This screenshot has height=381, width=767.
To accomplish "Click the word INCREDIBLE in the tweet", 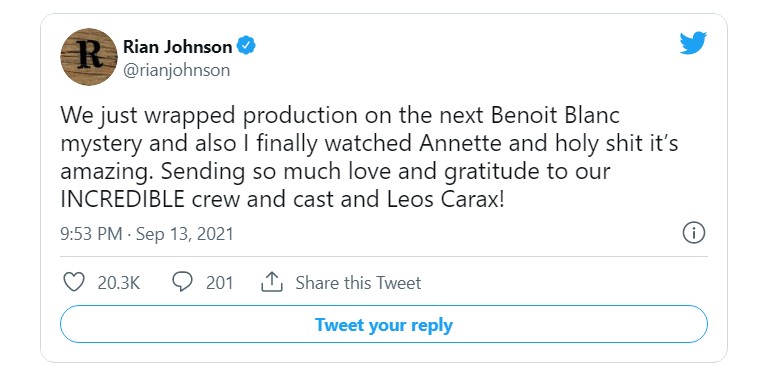I will [122, 201].
